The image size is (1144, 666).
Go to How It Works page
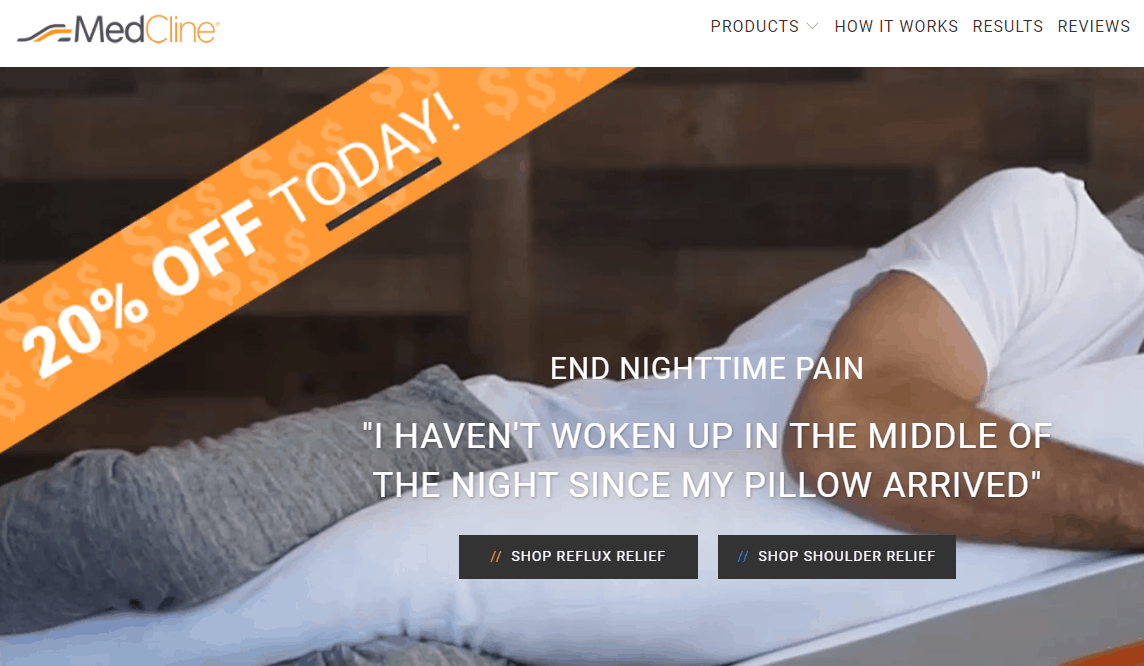(896, 26)
